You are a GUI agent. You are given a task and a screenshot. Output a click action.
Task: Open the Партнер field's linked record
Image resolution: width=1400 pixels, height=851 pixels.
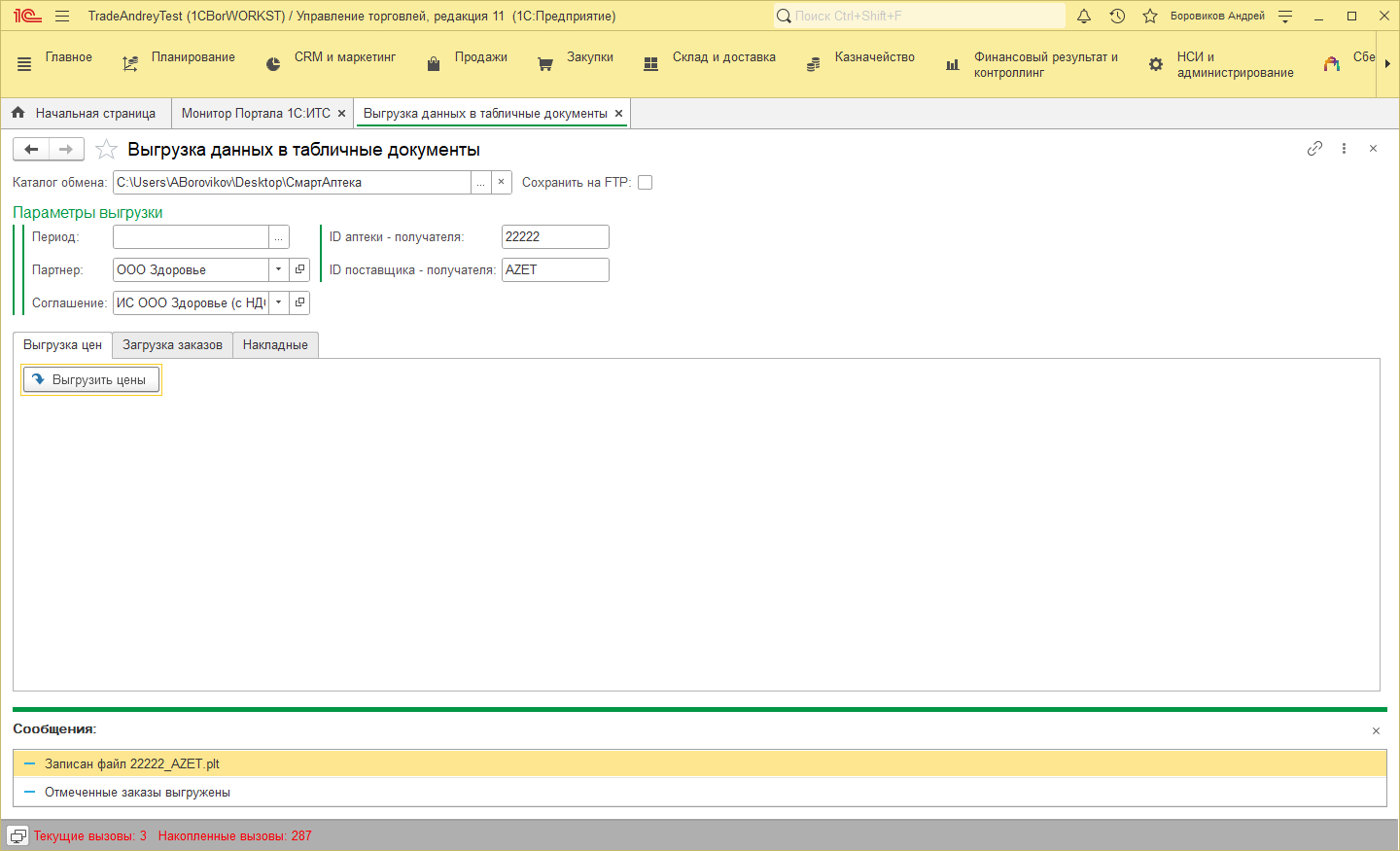pyautogui.click(x=299, y=269)
